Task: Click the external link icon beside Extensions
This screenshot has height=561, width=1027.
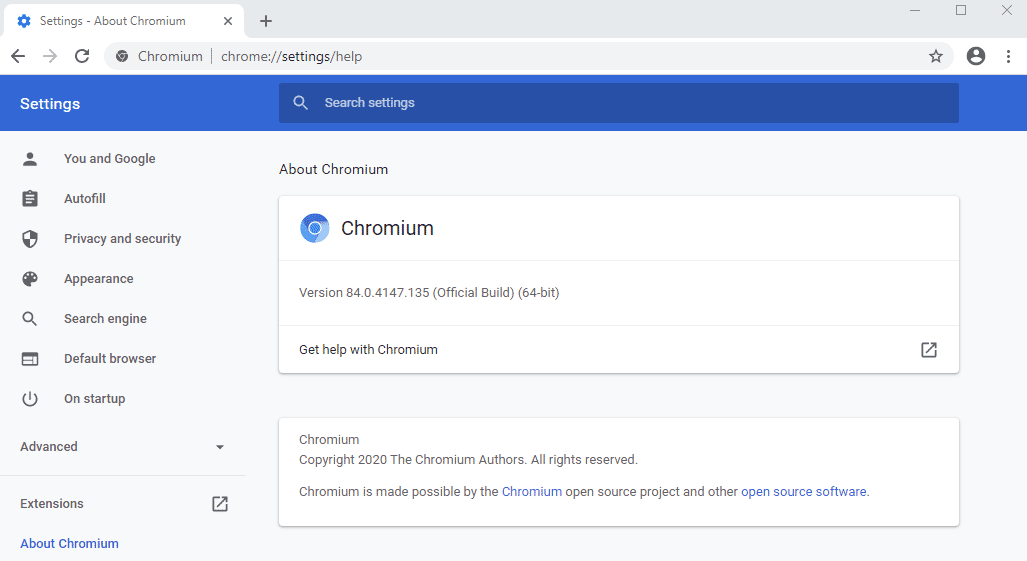Action: pos(220,504)
